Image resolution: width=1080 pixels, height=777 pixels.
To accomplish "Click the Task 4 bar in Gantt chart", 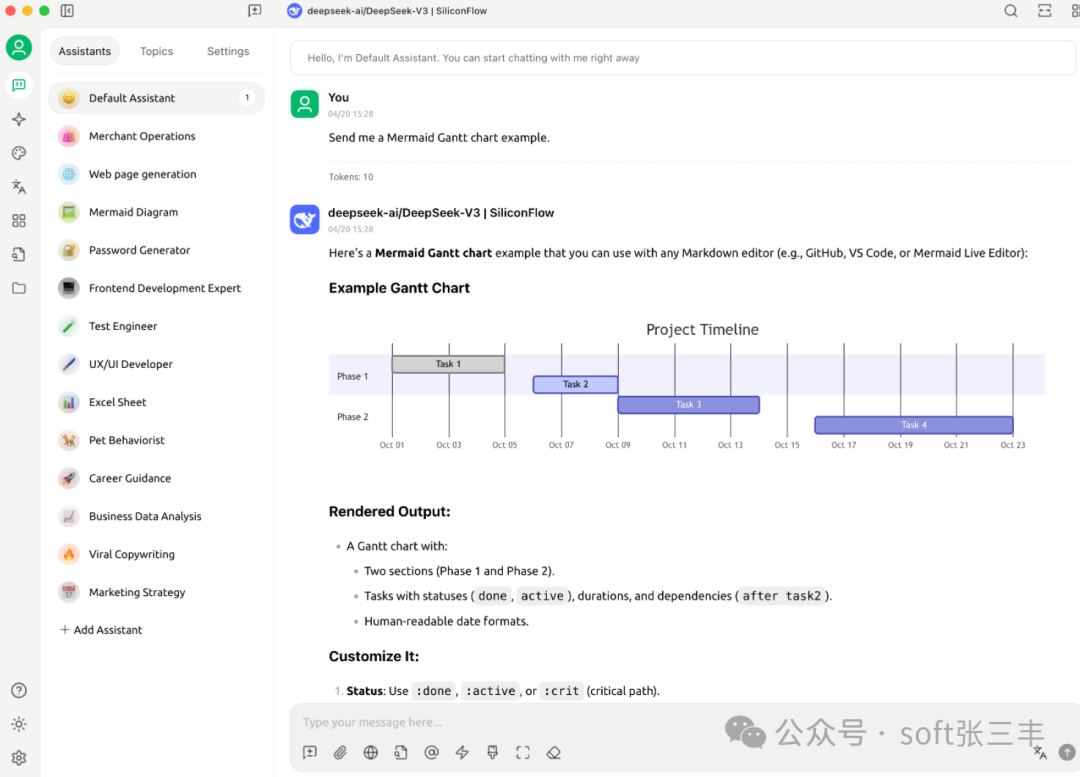I will (x=914, y=425).
